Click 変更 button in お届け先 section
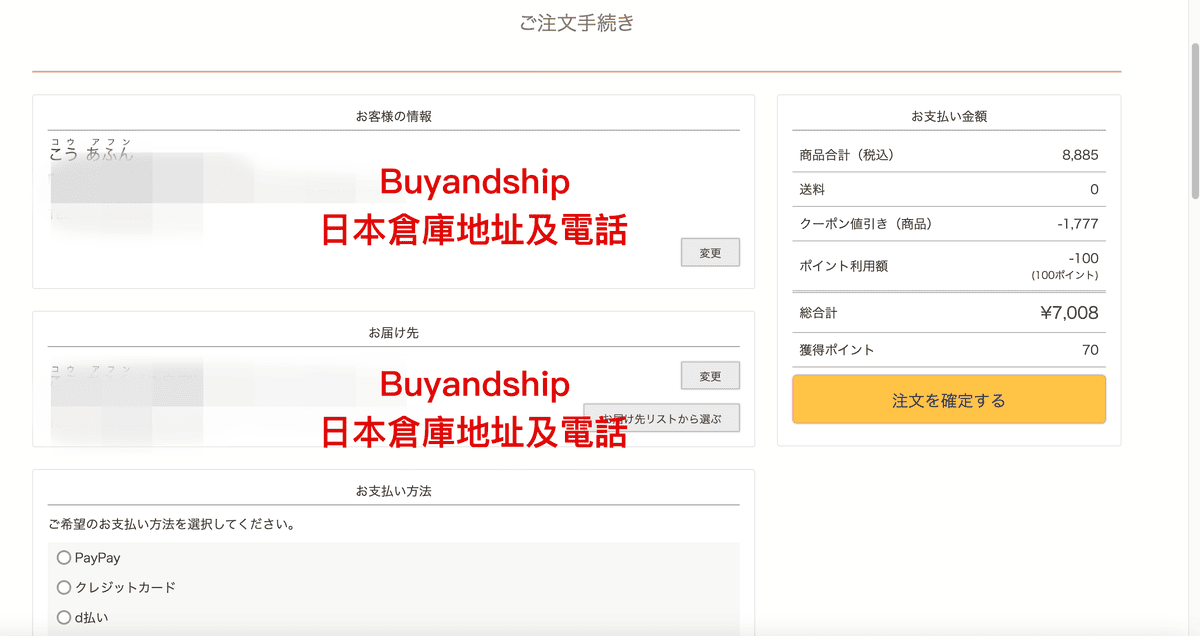The height and width of the screenshot is (636, 1200). [710, 377]
